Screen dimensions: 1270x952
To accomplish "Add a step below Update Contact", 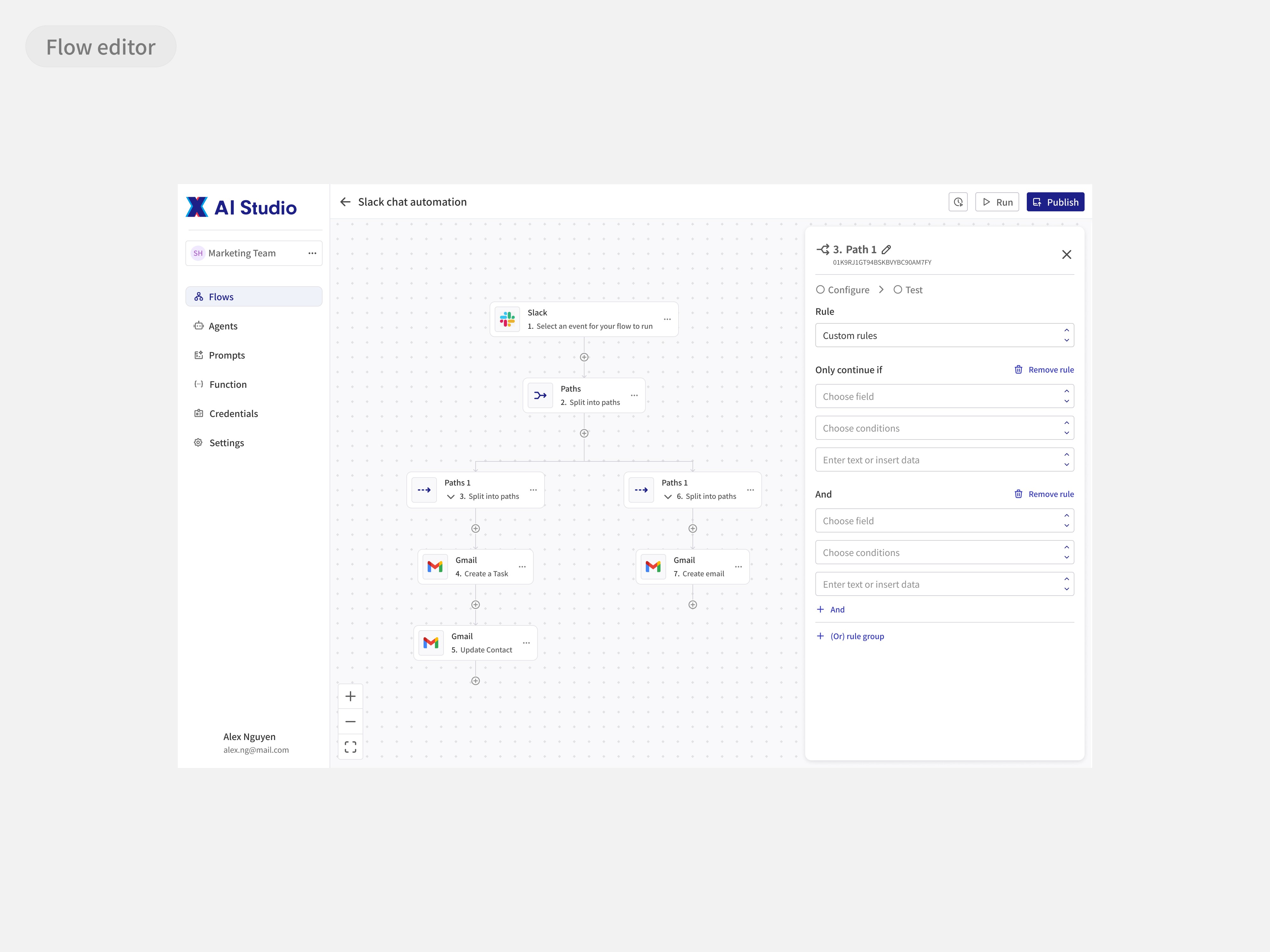I will point(475,681).
